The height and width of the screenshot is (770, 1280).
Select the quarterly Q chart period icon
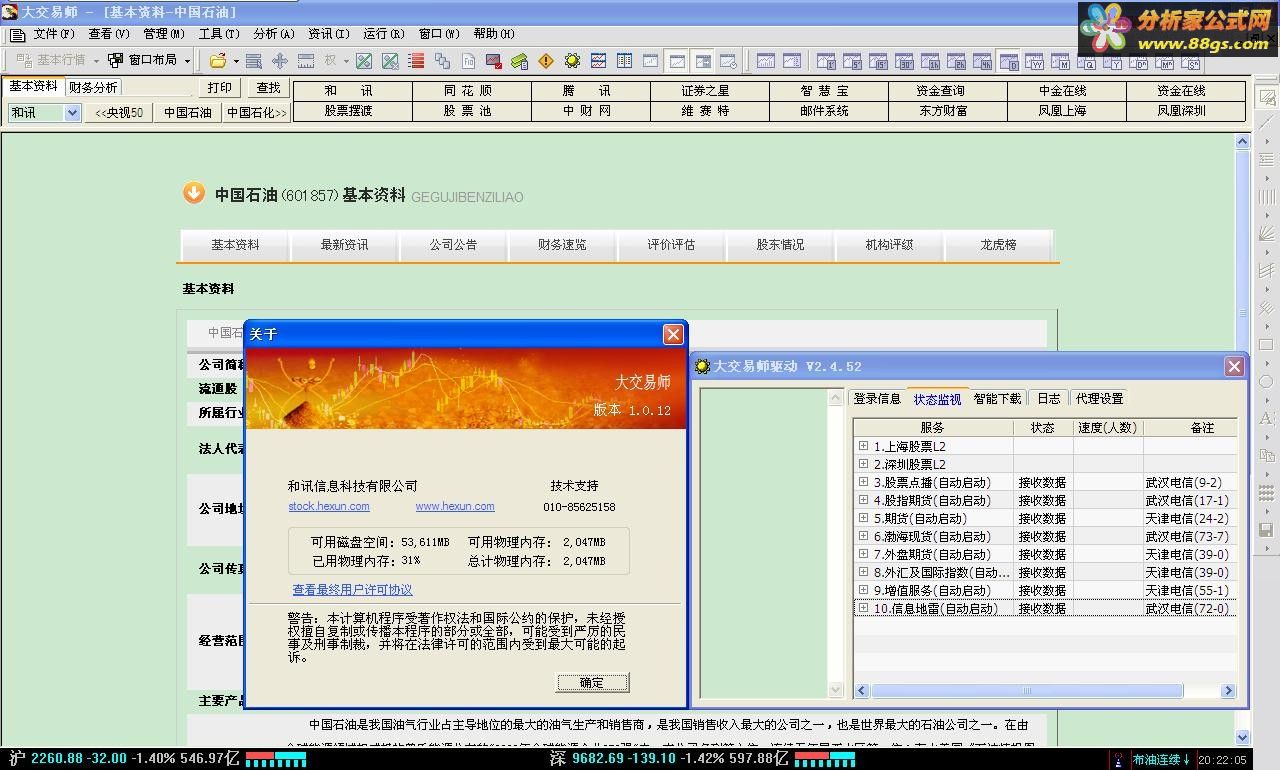[x=1086, y=61]
